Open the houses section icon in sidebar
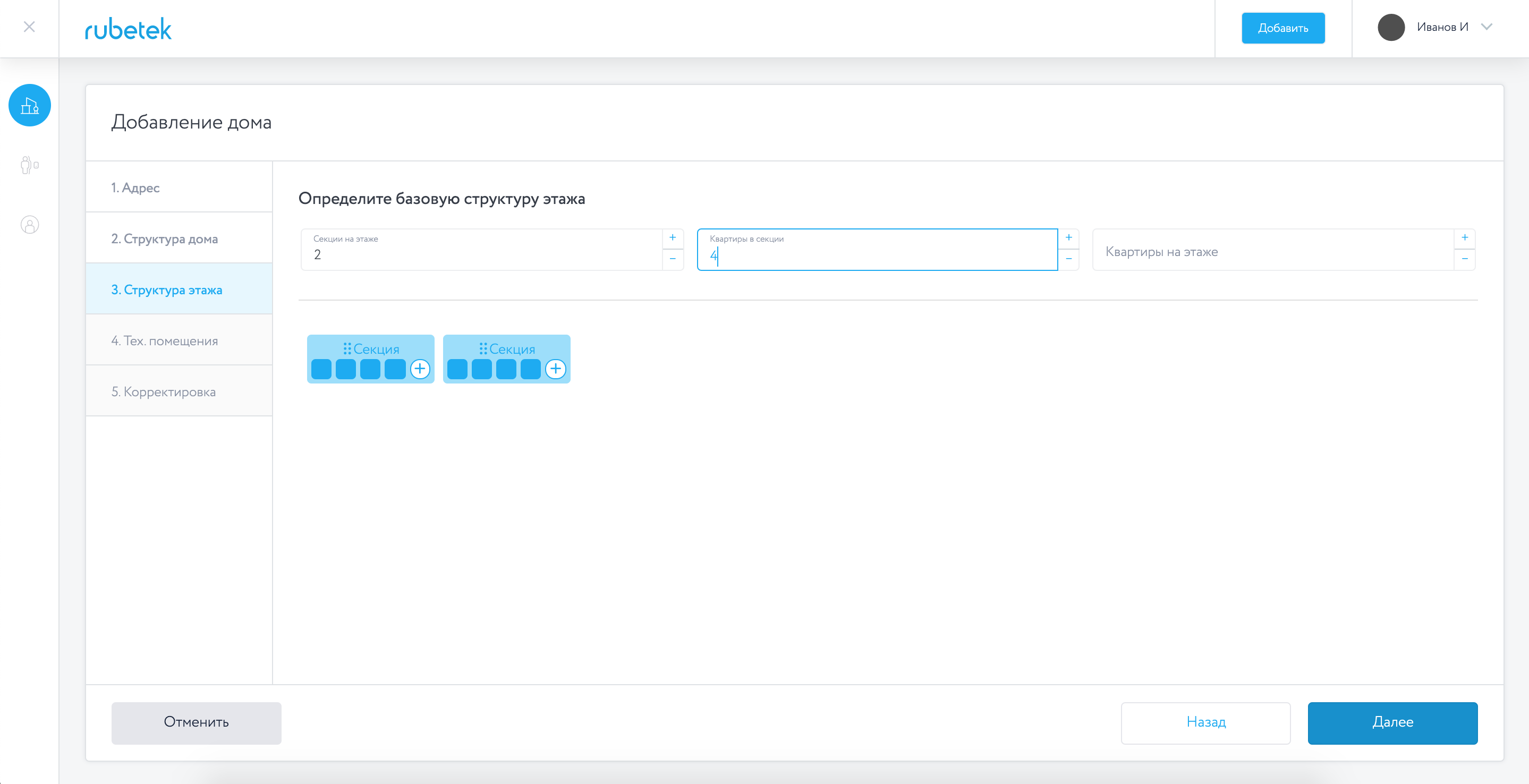The width and height of the screenshot is (1529, 784). pyautogui.click(x=30, y=105)
